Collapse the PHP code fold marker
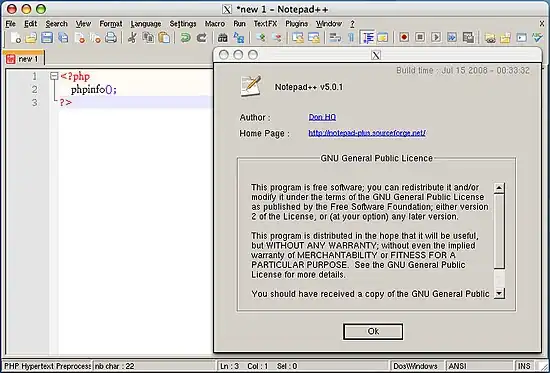The image size is (550, 373). click(x=54, y=76)
